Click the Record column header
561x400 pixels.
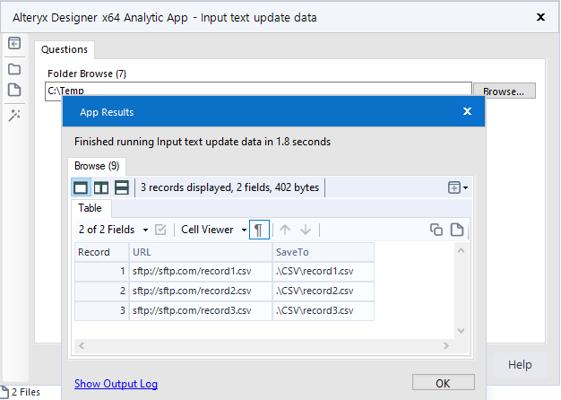(102, 252)
